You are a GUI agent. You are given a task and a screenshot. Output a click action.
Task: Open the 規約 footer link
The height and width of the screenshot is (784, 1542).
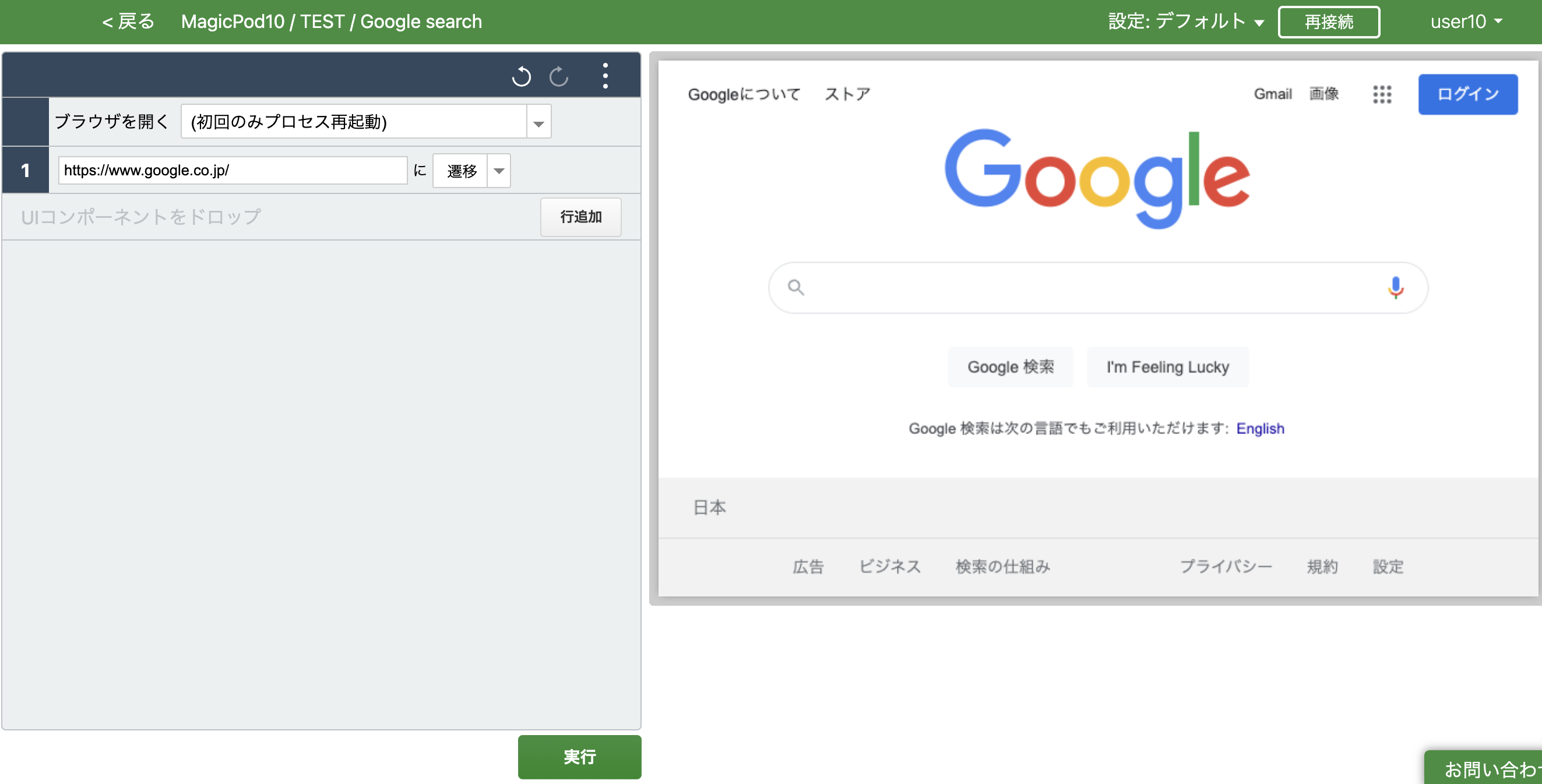click(1322, 566)
